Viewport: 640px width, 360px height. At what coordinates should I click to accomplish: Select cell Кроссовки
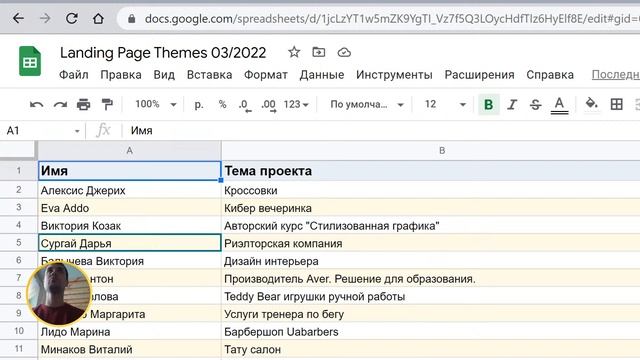[x=431, y=190]
